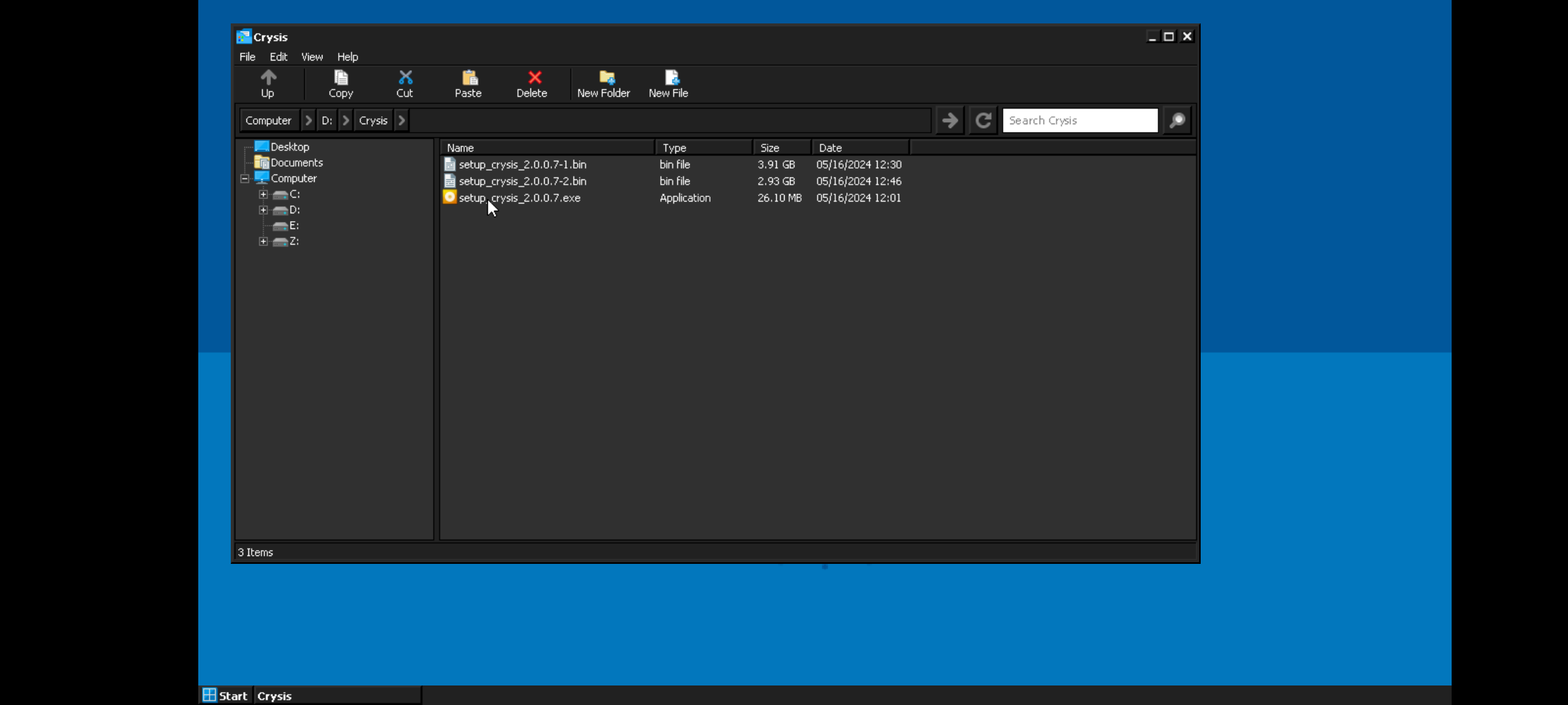Select Desktop label in folder tree
Screen dimensions: 1568x705
click(290, 147)
